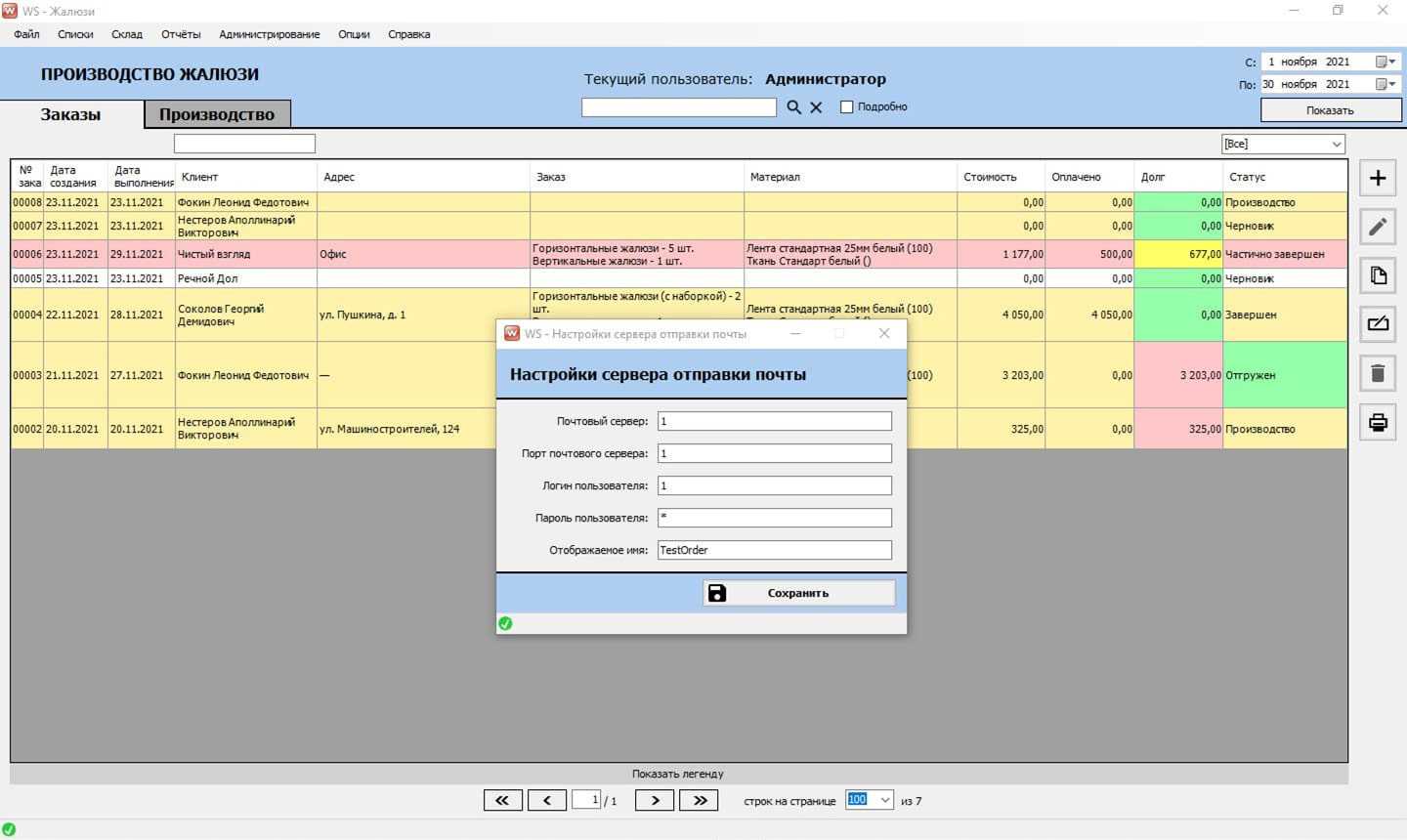This screenshot has width=1407, height=840.
Task: Jump to first page with double-left arrow
Action: (502, 800)
